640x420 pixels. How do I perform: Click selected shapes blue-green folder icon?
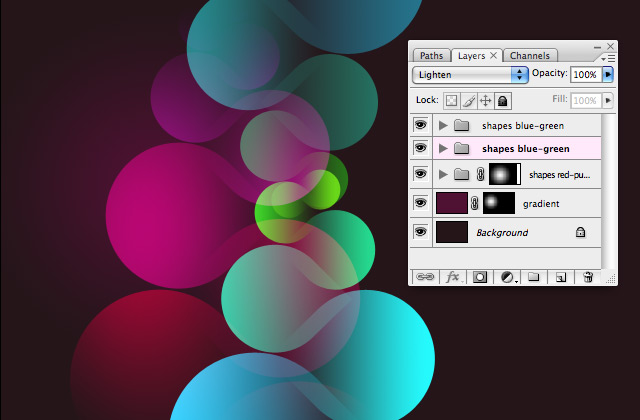click(x=461, y=149)
